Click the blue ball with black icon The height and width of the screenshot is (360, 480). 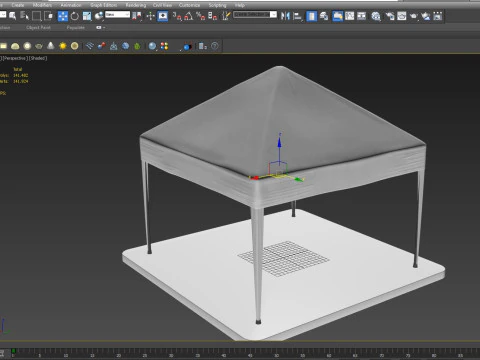point(188,46)
